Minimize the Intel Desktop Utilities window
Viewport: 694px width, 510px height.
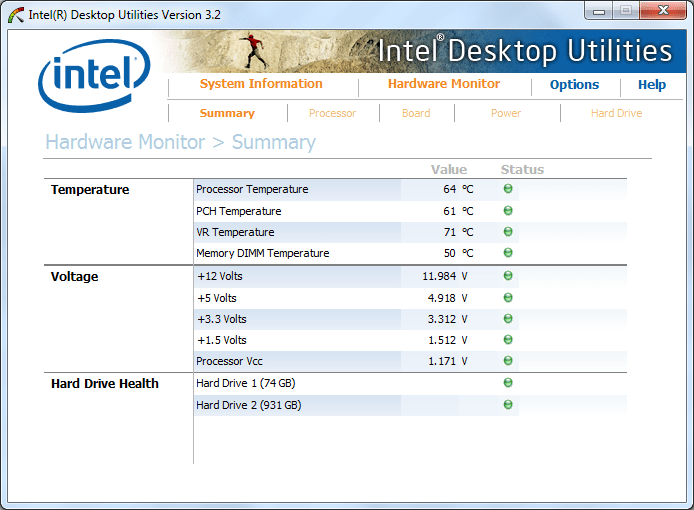599,11
